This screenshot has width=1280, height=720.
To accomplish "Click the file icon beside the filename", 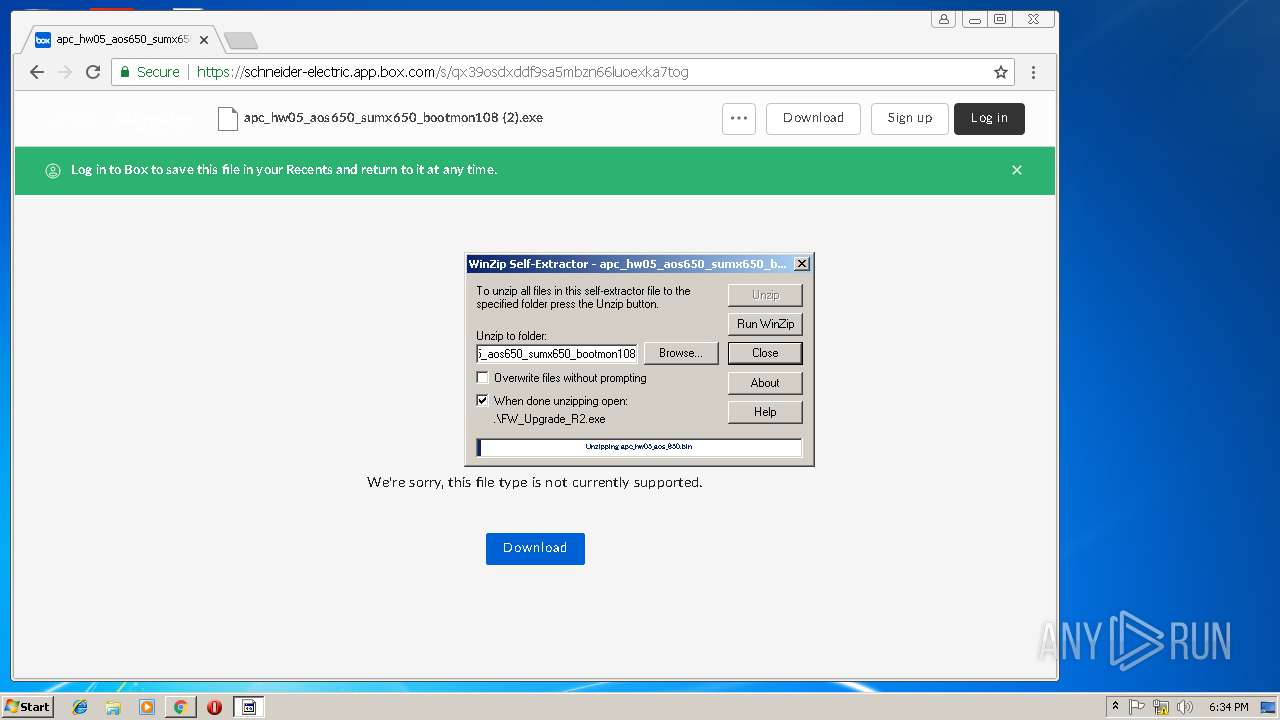I will click(x=227, y=118).
